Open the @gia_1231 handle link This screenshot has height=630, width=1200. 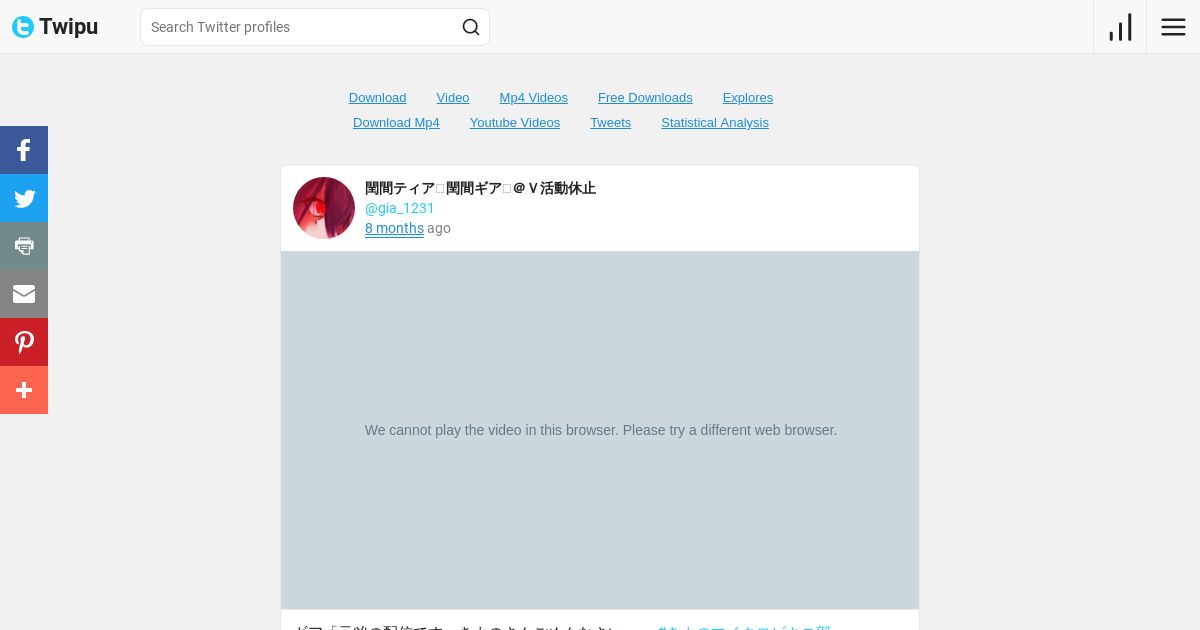pyautogui.click(x=400, y=208)
